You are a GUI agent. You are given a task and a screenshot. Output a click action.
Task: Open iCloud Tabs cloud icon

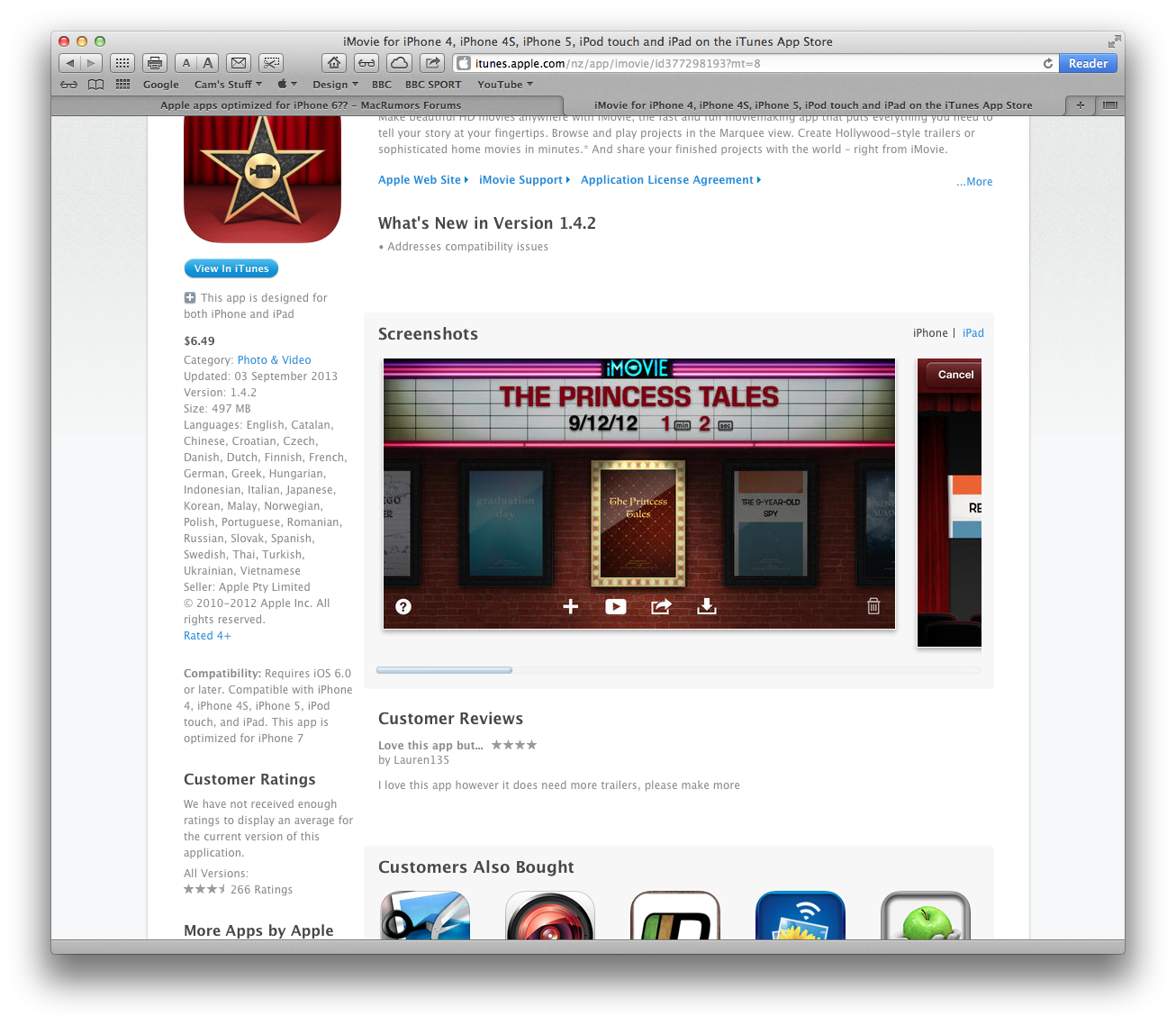(400, 63)
